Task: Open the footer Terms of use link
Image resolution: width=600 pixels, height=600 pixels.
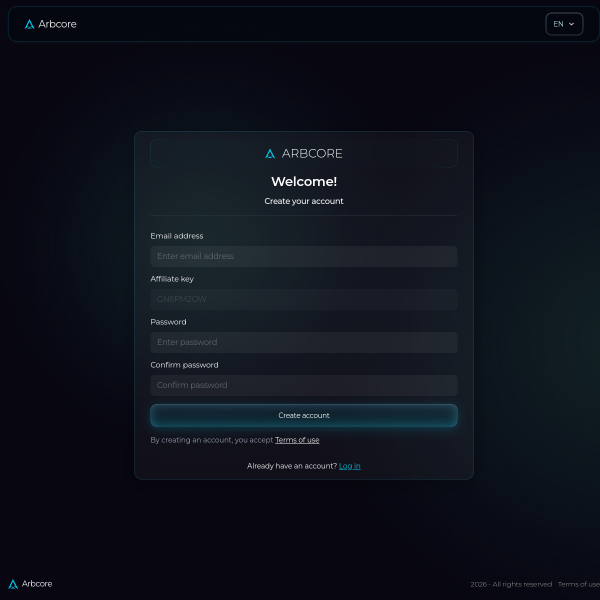Action: click(579, 584)
